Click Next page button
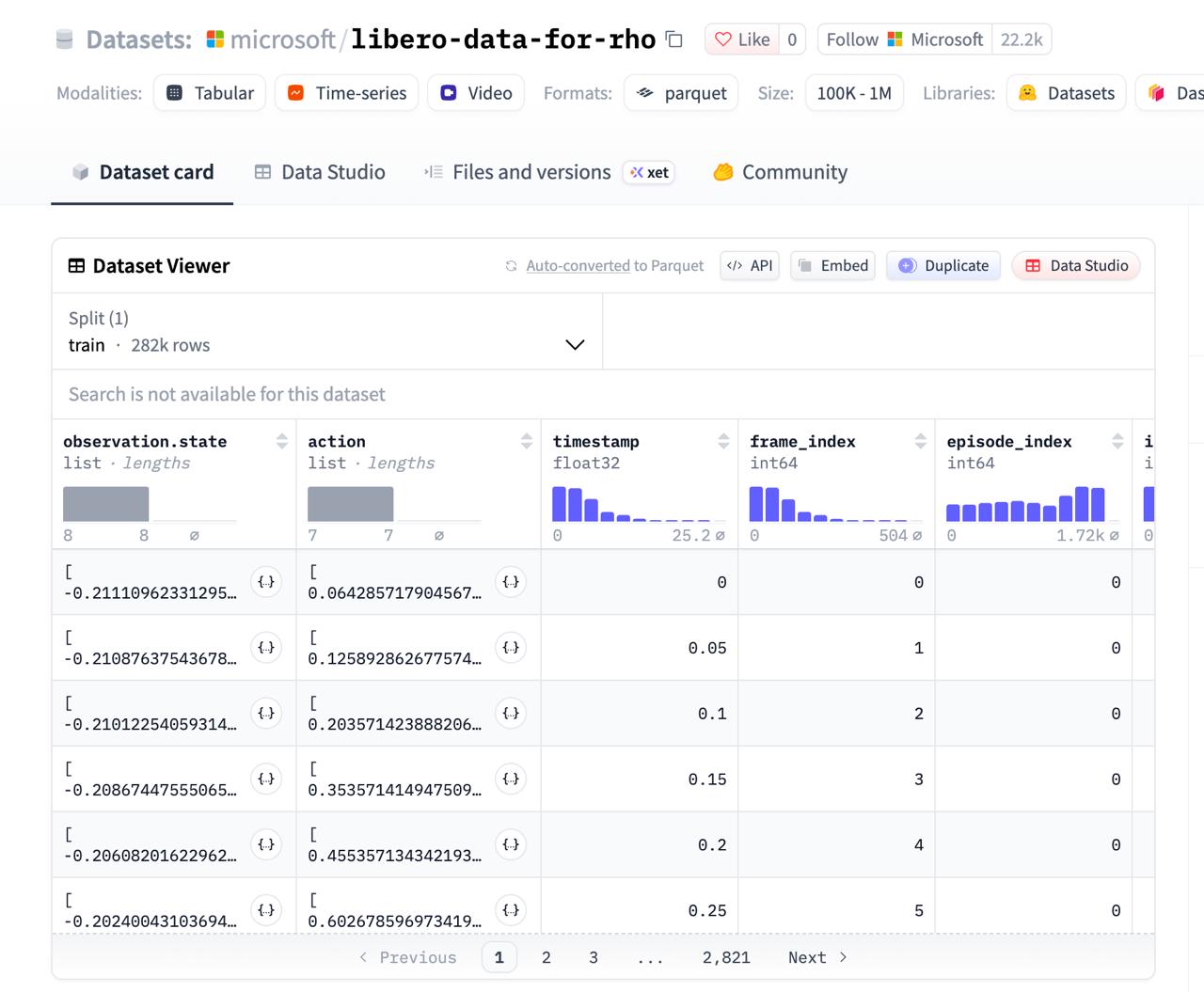 817,957
